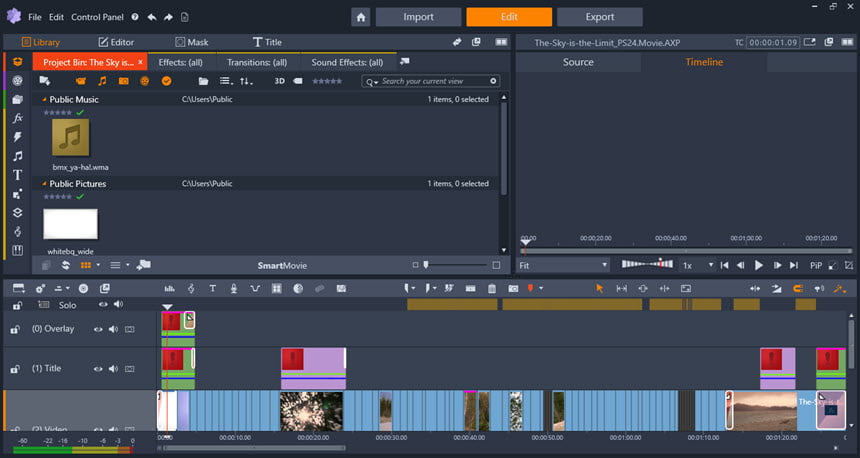
Task: Click the undo arrow in menu bar
Action: coord(151,17)
